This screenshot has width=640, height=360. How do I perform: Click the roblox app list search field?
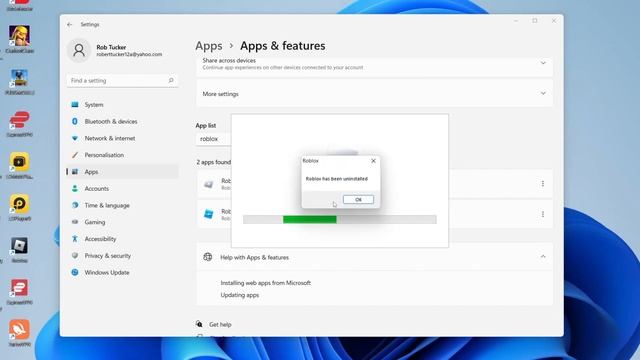pos(213,139)
